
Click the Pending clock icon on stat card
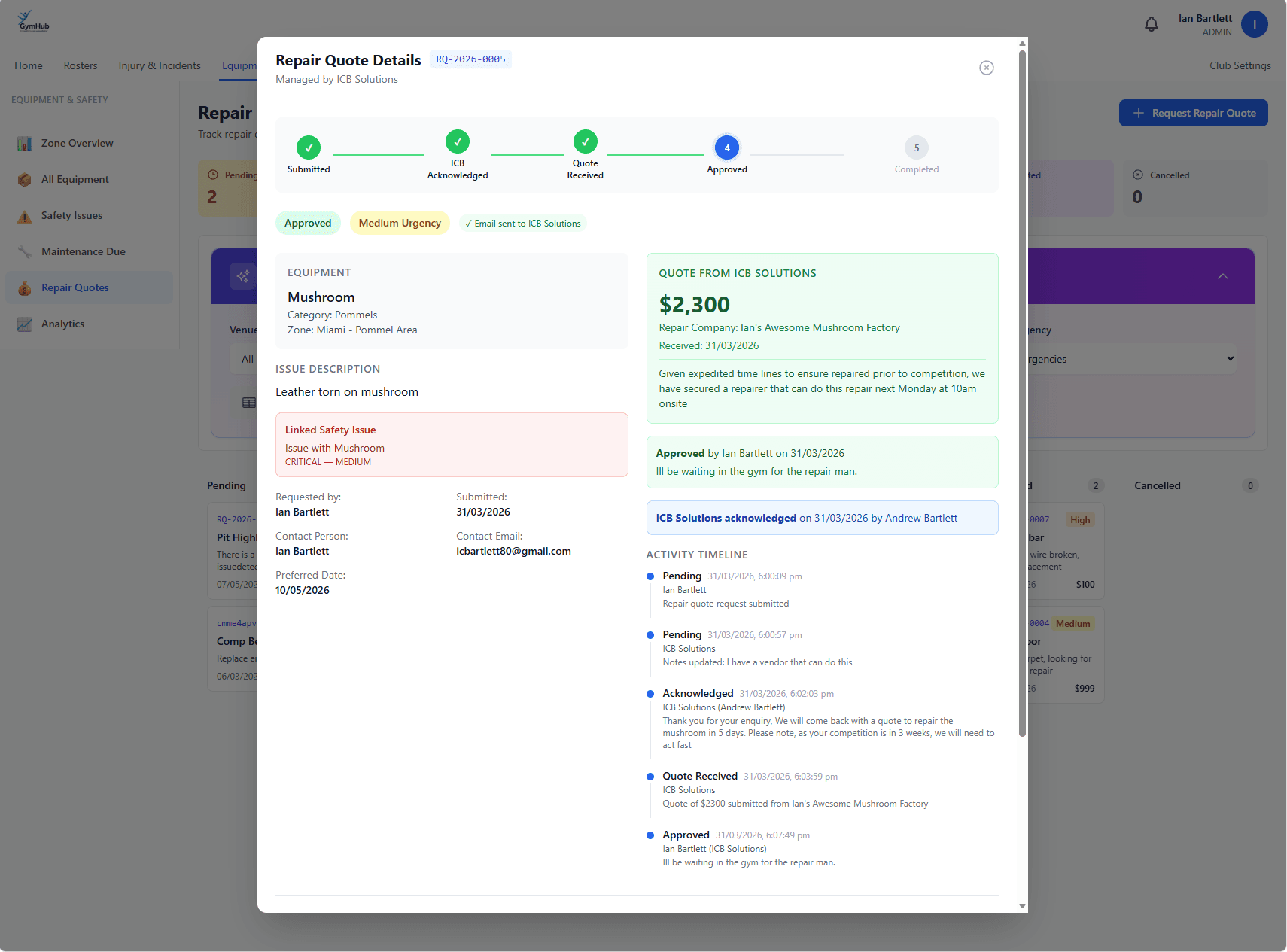(213, 175)
